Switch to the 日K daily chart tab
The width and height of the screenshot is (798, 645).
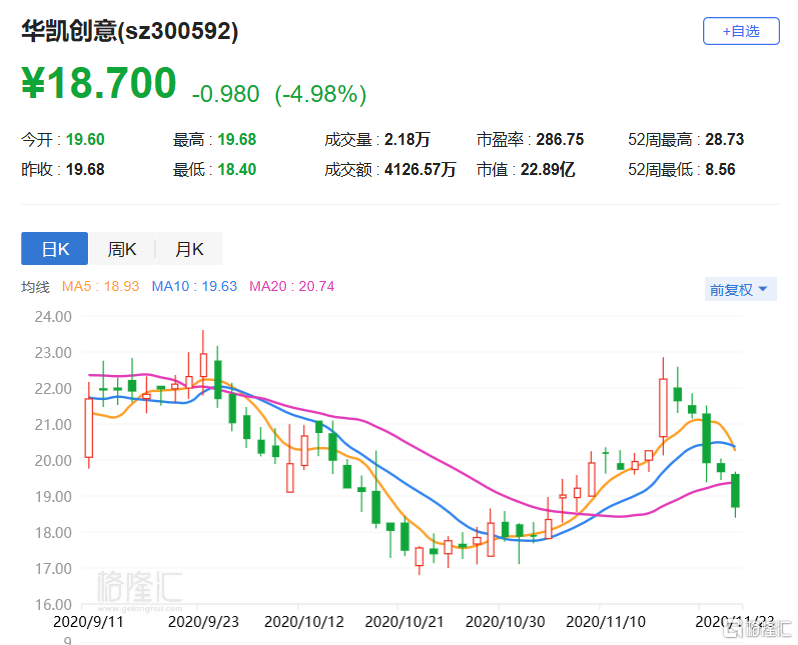point(54,248)
